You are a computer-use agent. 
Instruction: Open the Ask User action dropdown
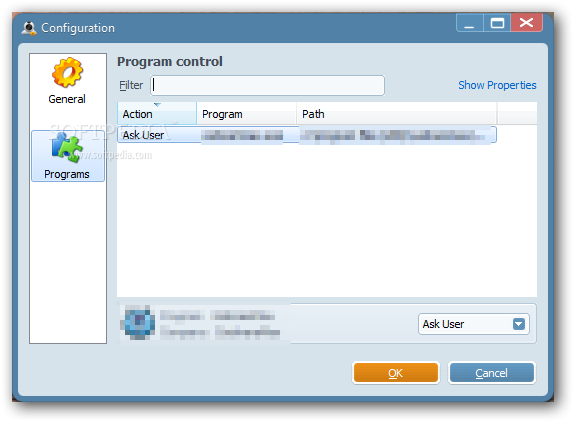(474, 324)
